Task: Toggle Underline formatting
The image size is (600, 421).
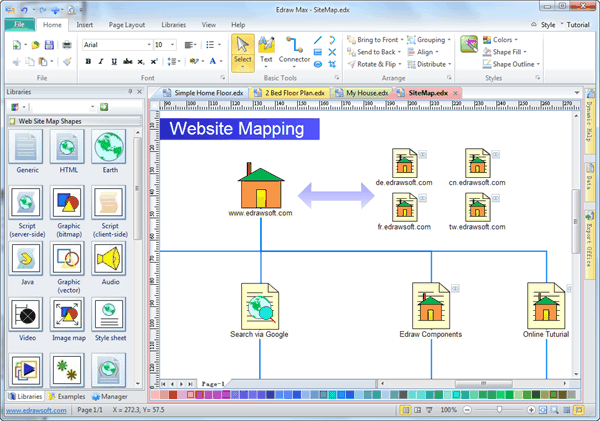Action: tap(114, 61)
